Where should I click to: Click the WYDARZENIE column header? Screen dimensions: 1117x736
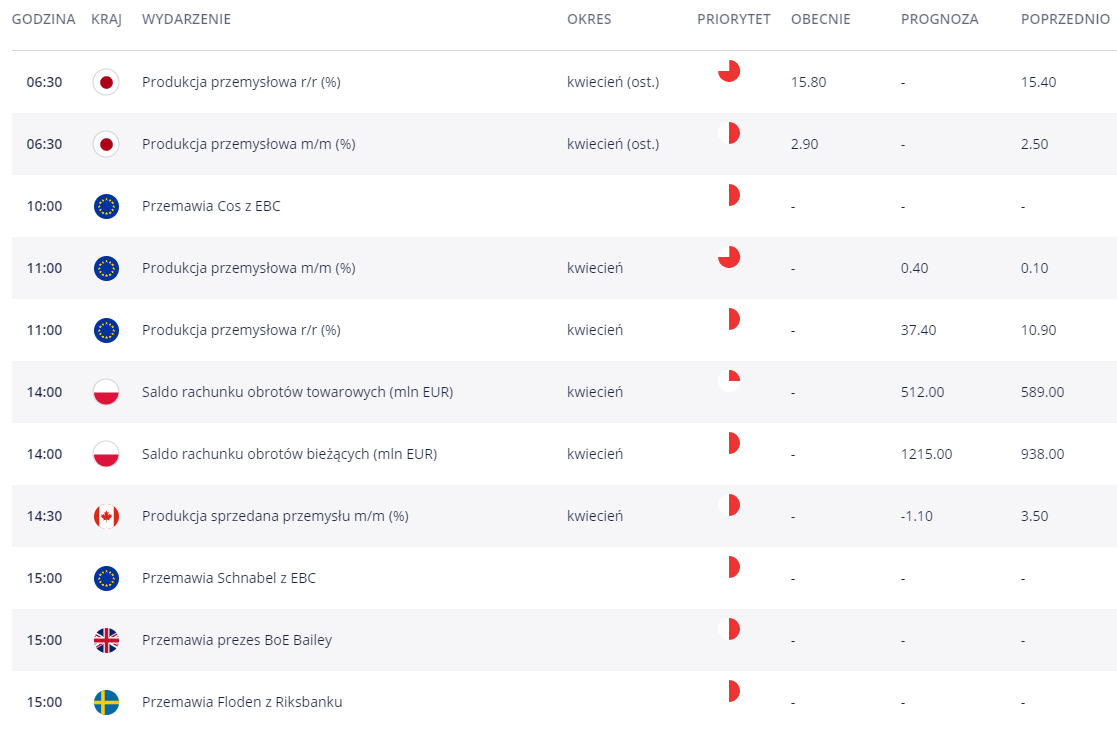coord(186,19)
